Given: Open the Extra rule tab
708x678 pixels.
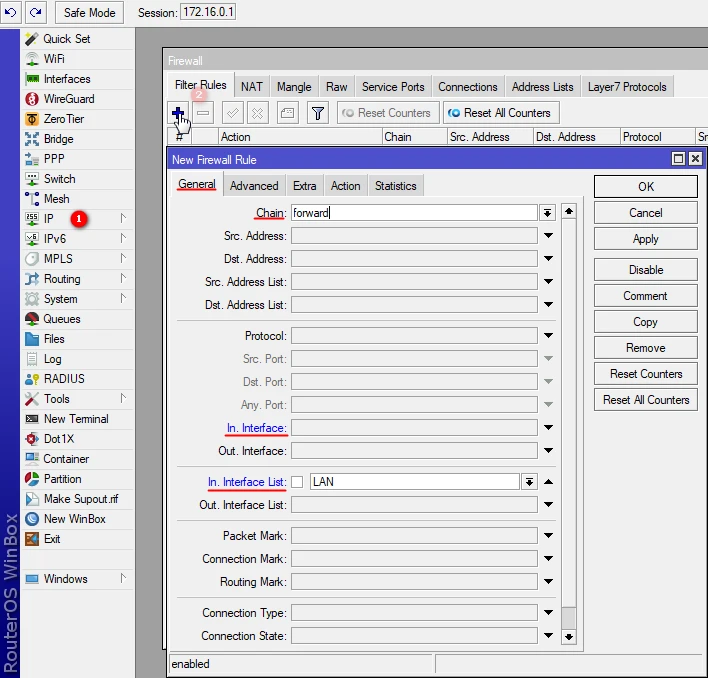Looking at the screenshot, I should (304, 186).
